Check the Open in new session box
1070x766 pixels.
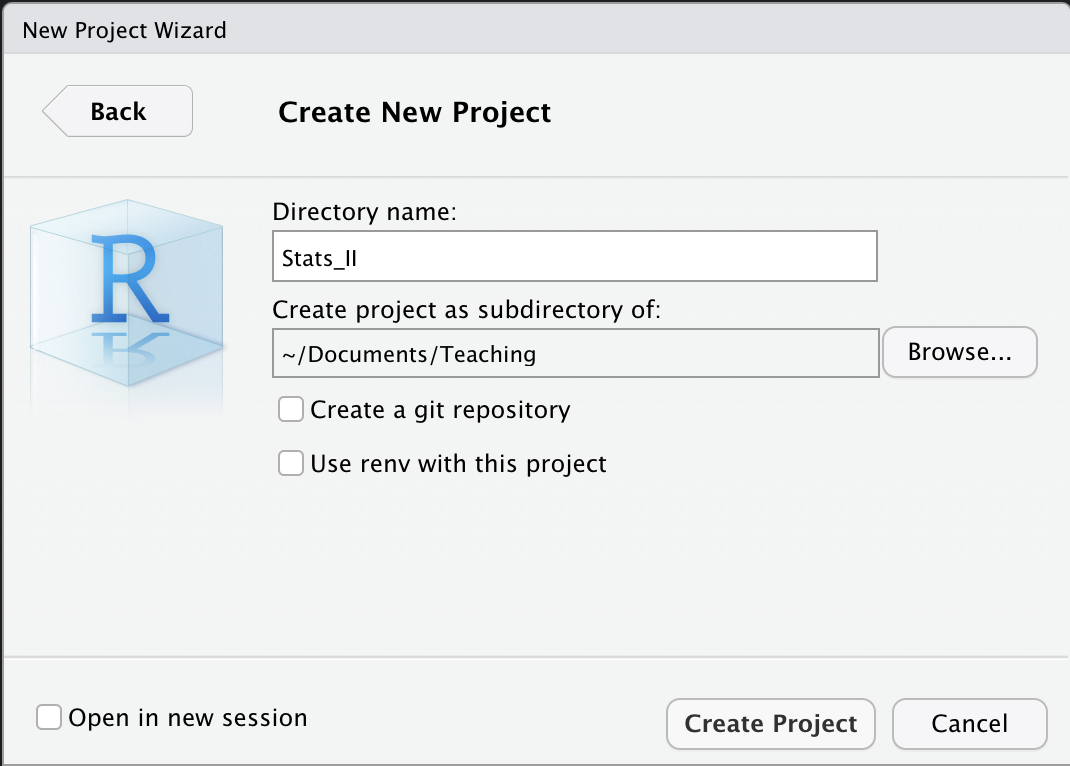(49, 718)
